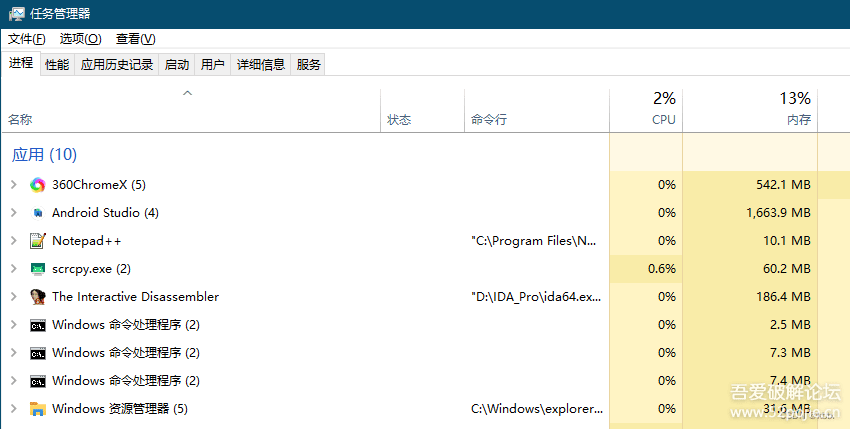
Task: Open the 选项(O) menu
Action: 80,39
